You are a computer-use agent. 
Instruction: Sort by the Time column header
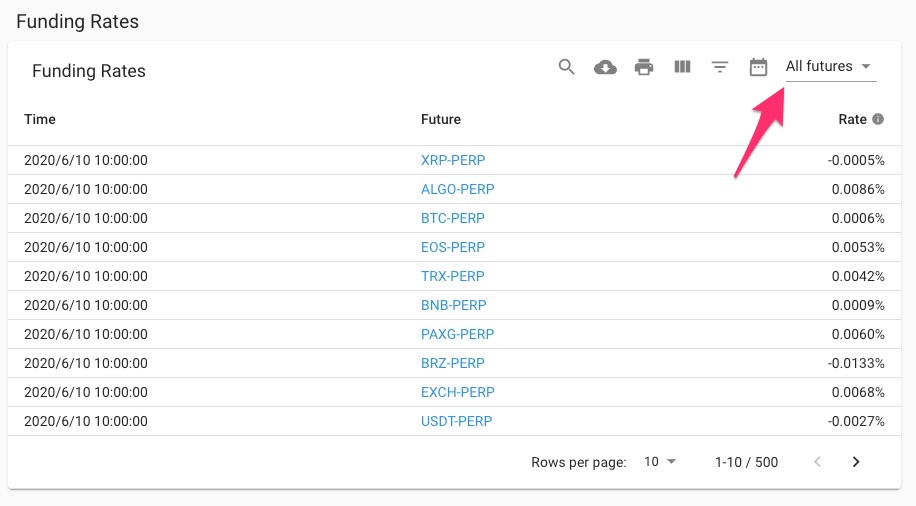point(40,119)
